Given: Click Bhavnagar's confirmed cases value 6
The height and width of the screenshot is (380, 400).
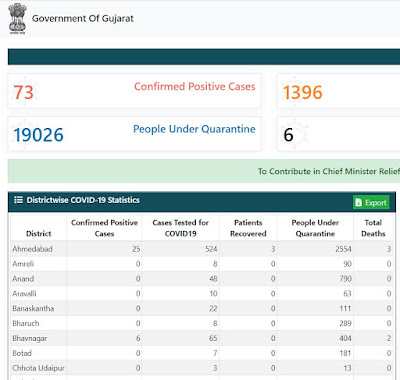Looking at the screenshot, I should (x=138, y=338).
